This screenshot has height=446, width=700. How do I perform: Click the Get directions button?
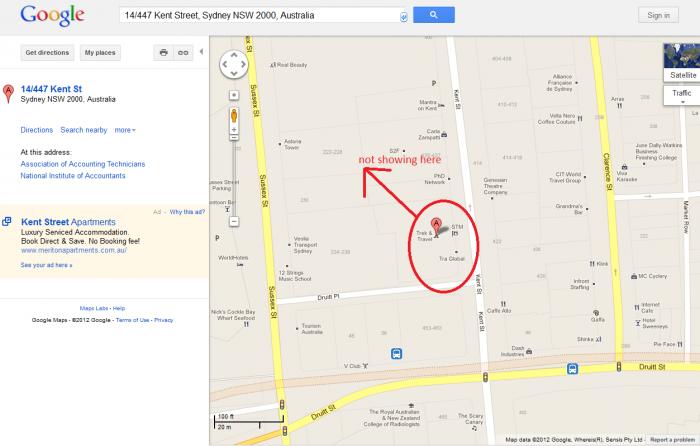click(47, 53)
